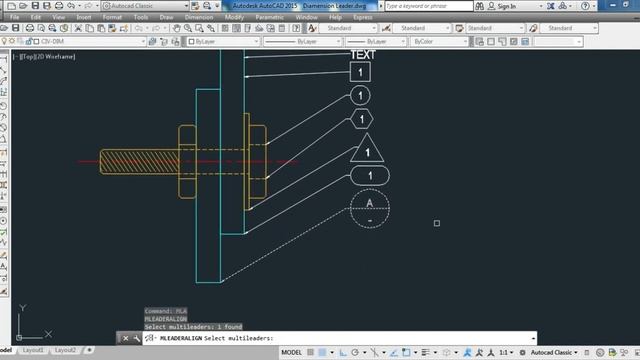640x360 pixels.
Task: Click the command line input field
Action: click(x=339, y=338)
